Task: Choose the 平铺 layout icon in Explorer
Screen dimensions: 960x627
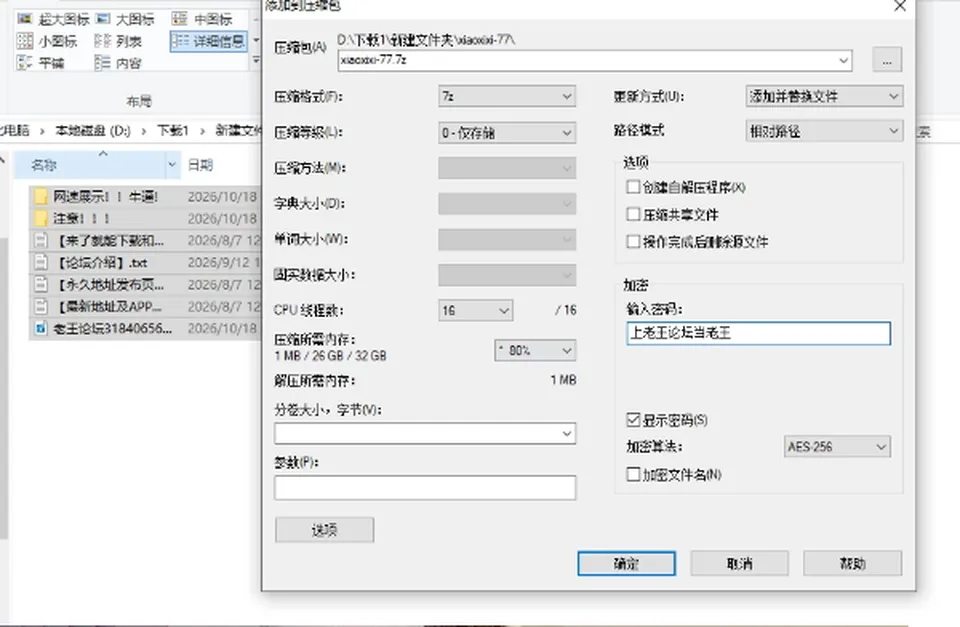Action: point(24,62)
